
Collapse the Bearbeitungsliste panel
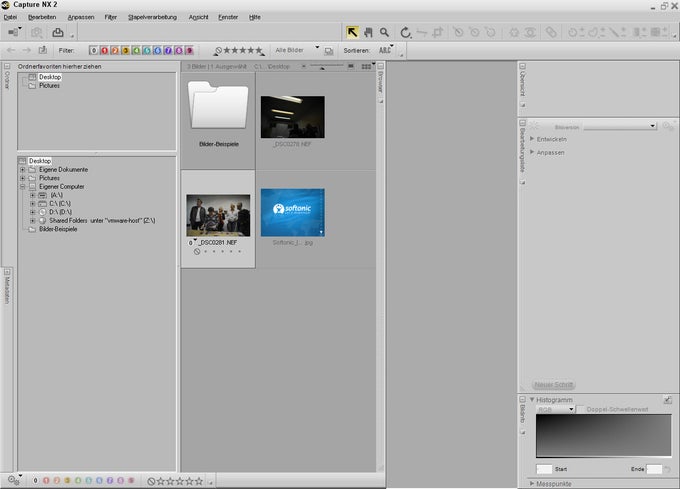click(523, 123)
